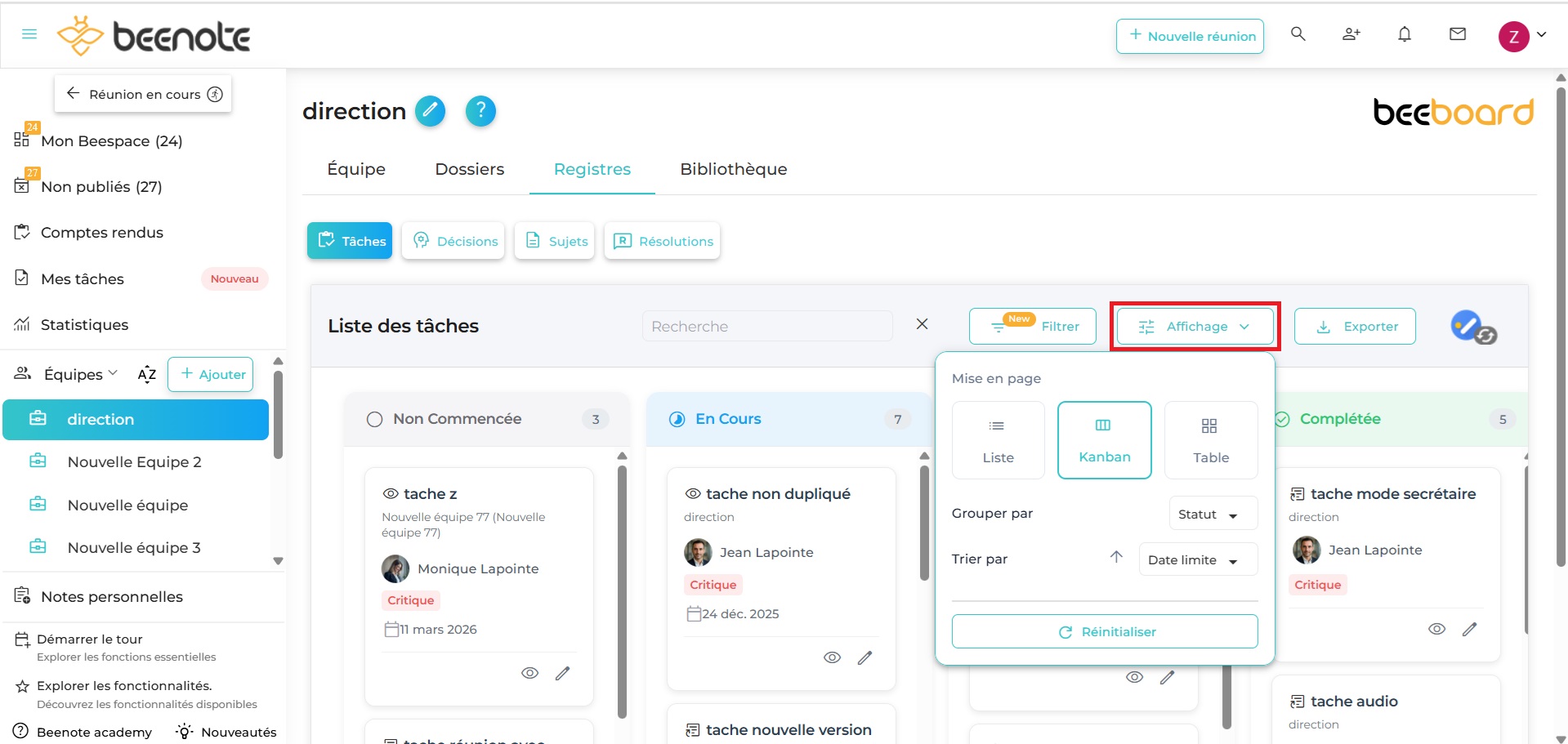Open the Grouper par Statut dropdown
Screen dimensions: 1568x744
pyautogui.click(x=1212, y=515)
